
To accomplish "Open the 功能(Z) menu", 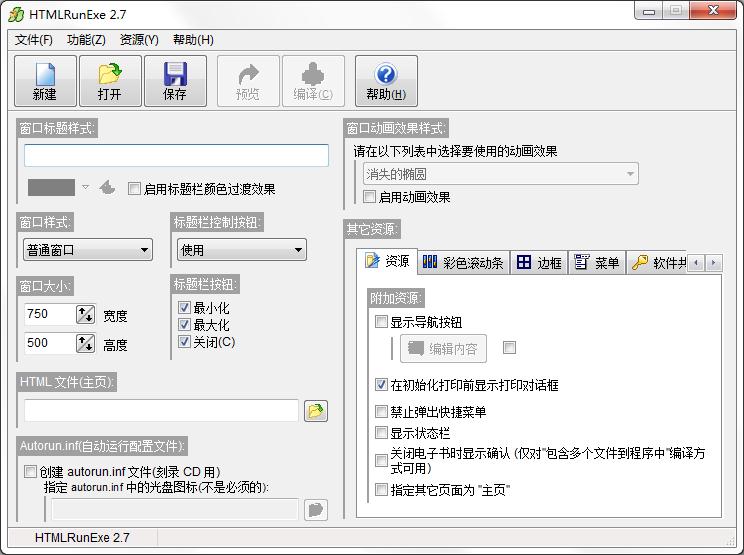I will pyautogui.click(x=86, y=40).
